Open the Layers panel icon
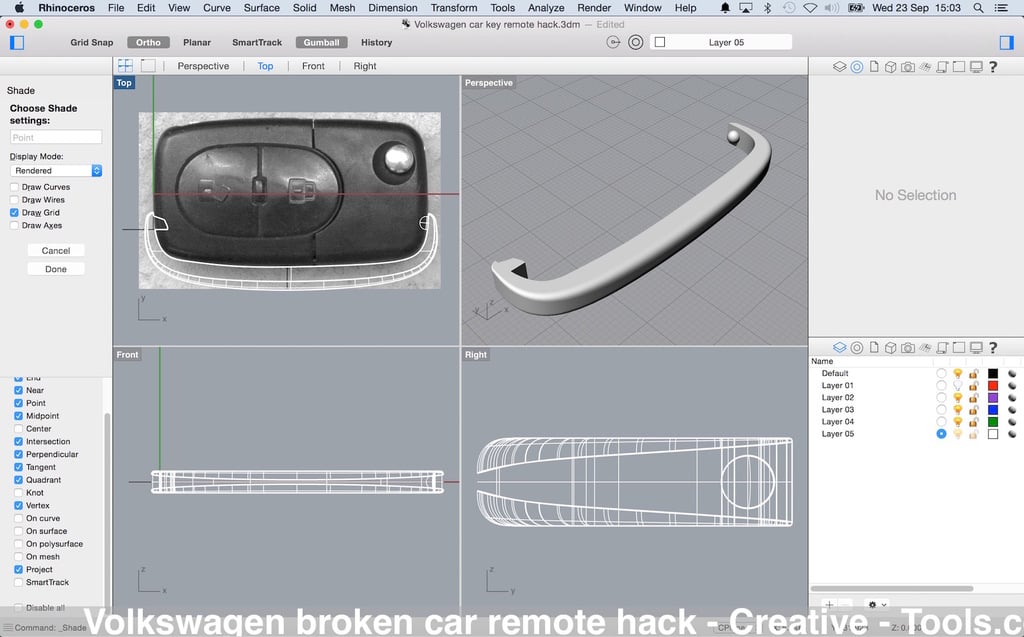 840,66
